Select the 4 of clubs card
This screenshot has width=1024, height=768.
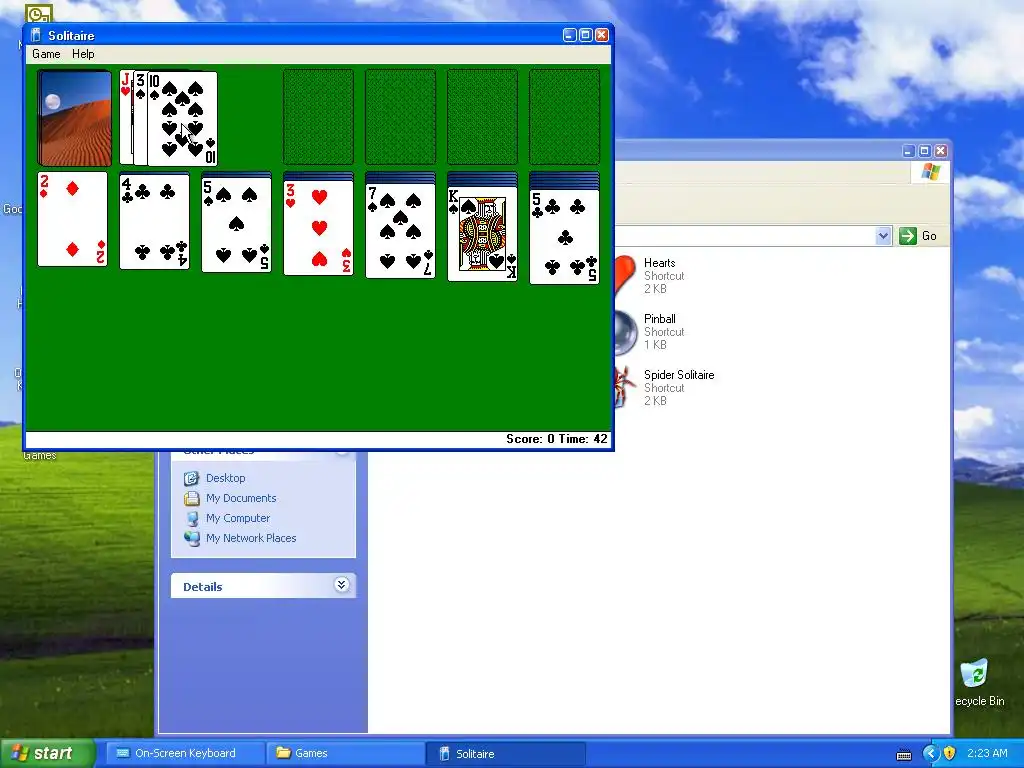(x=155, y=221)
